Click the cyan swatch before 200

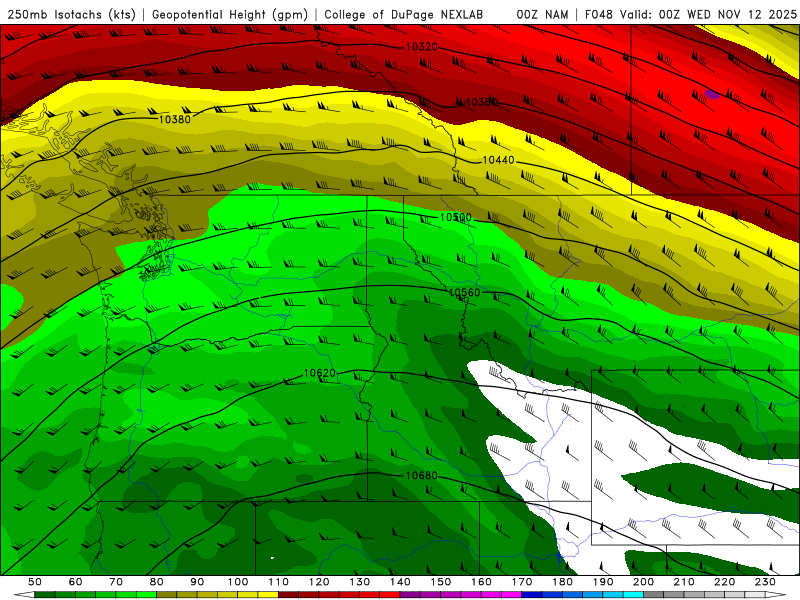pyautogui.click(x=633, y=594)
